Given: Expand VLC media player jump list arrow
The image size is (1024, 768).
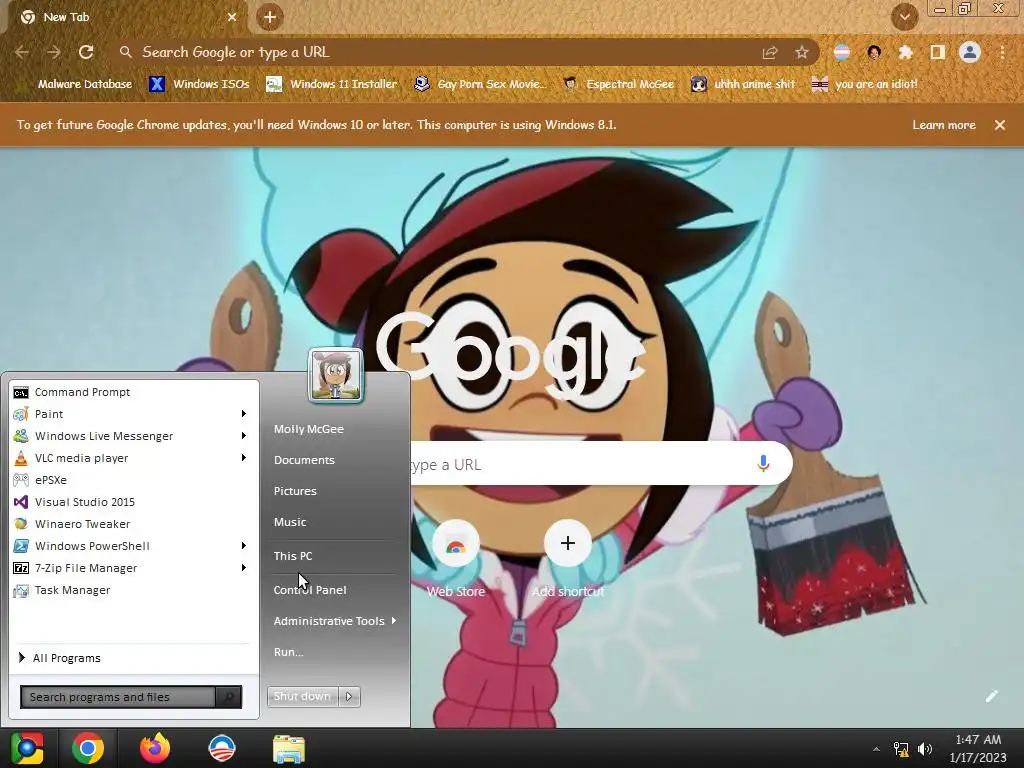Looking at the screenshot, I should pos(244,458).
